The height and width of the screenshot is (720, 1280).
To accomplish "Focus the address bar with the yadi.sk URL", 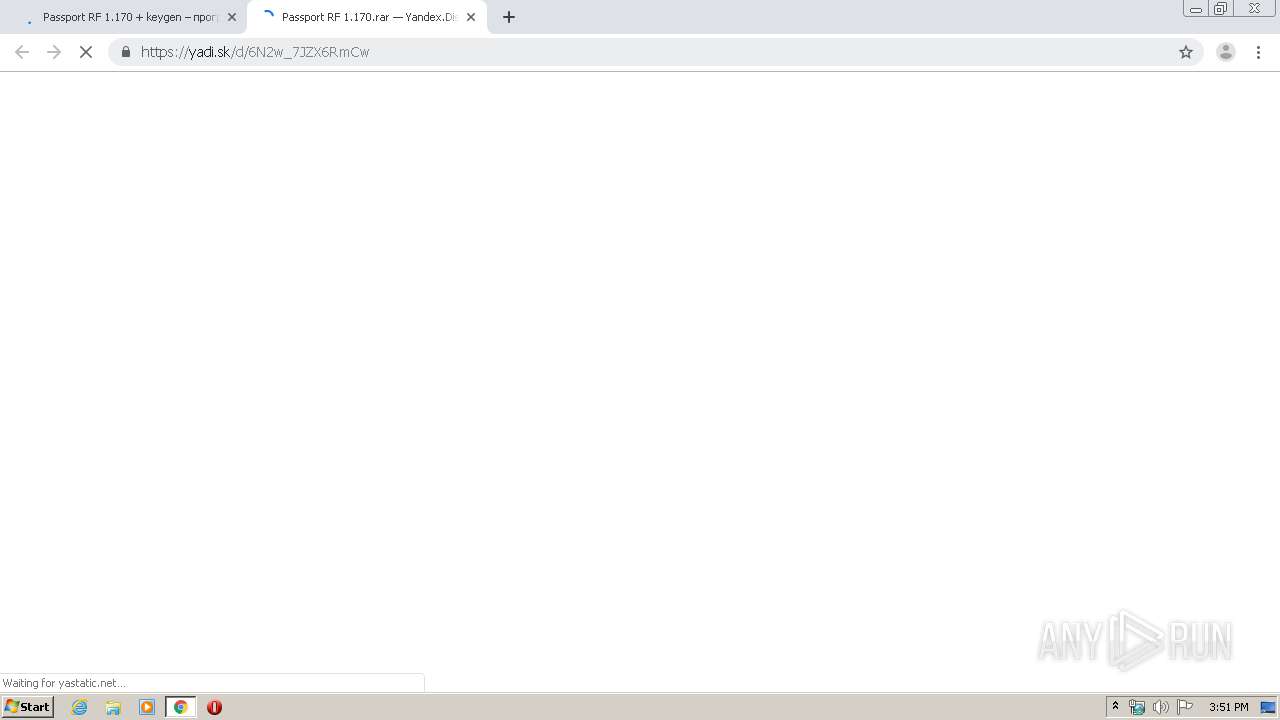I will point(655,52).
